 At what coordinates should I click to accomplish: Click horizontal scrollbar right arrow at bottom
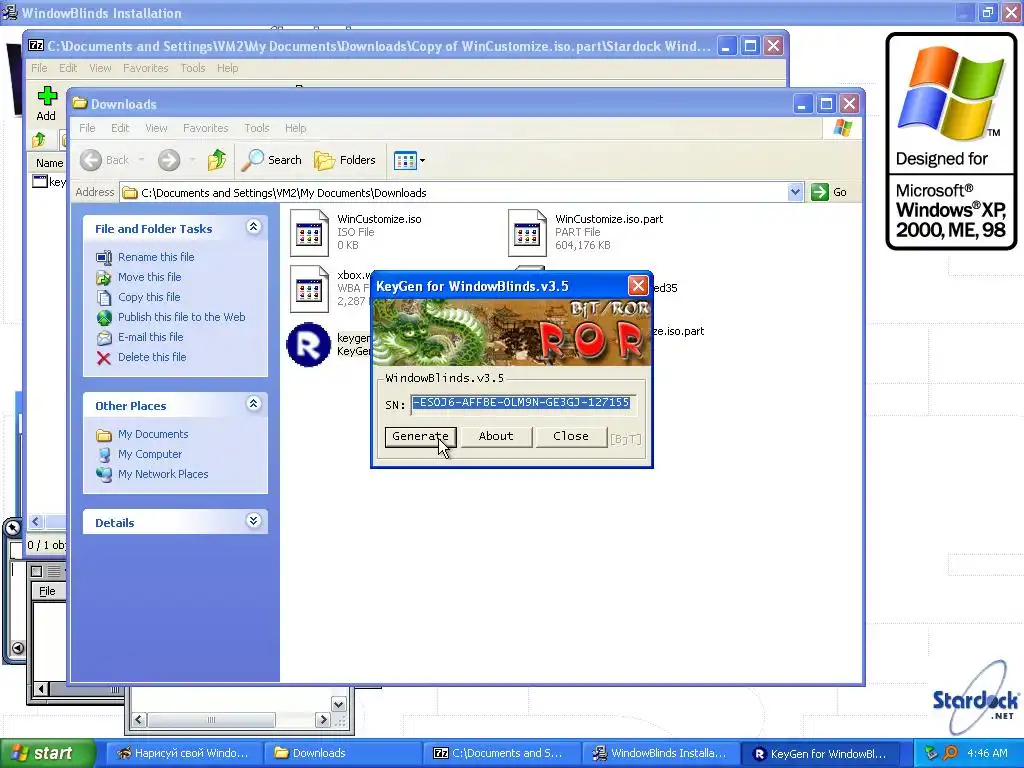323,720
